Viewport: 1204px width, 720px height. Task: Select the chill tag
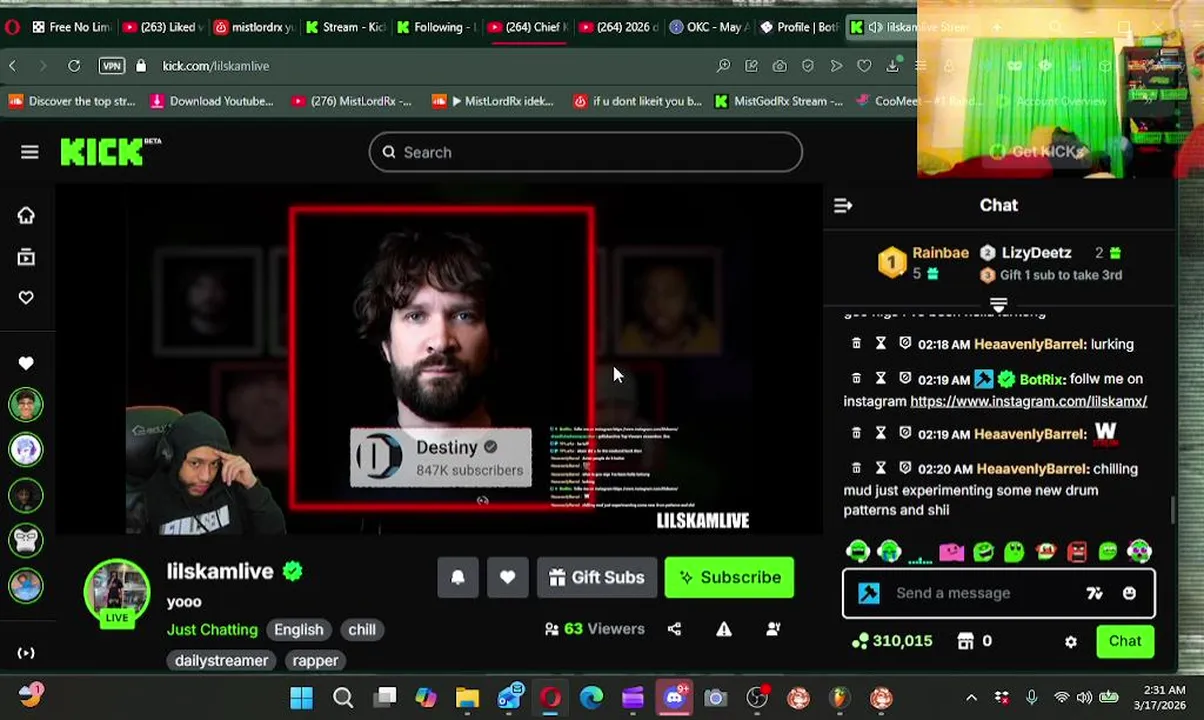click(x=362, y=630)
